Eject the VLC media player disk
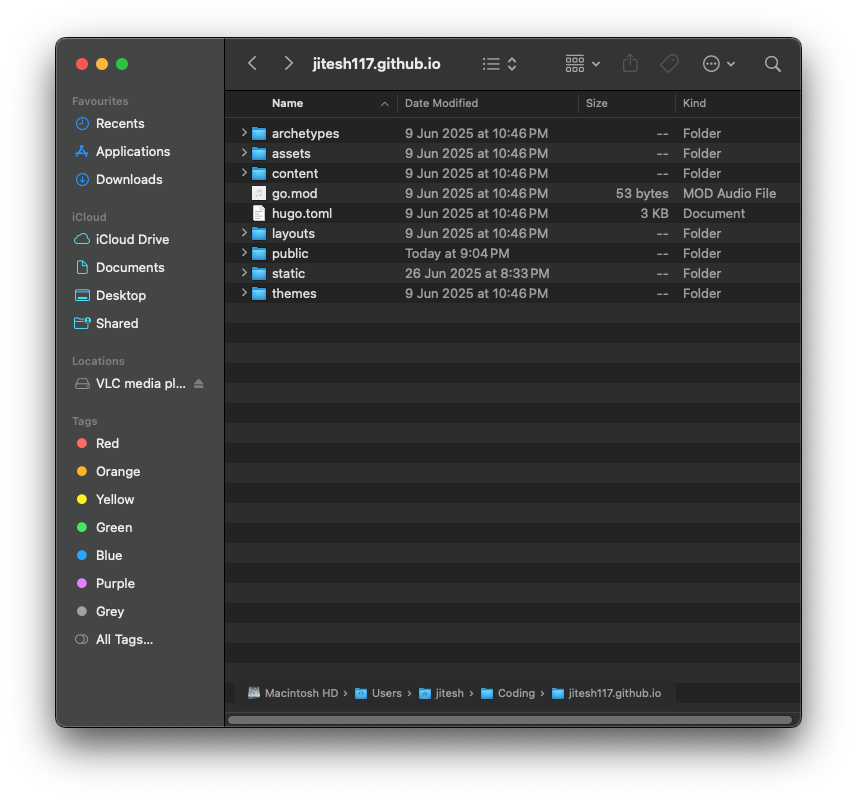Viewport: 857px width, 801px height. (198, 383)
